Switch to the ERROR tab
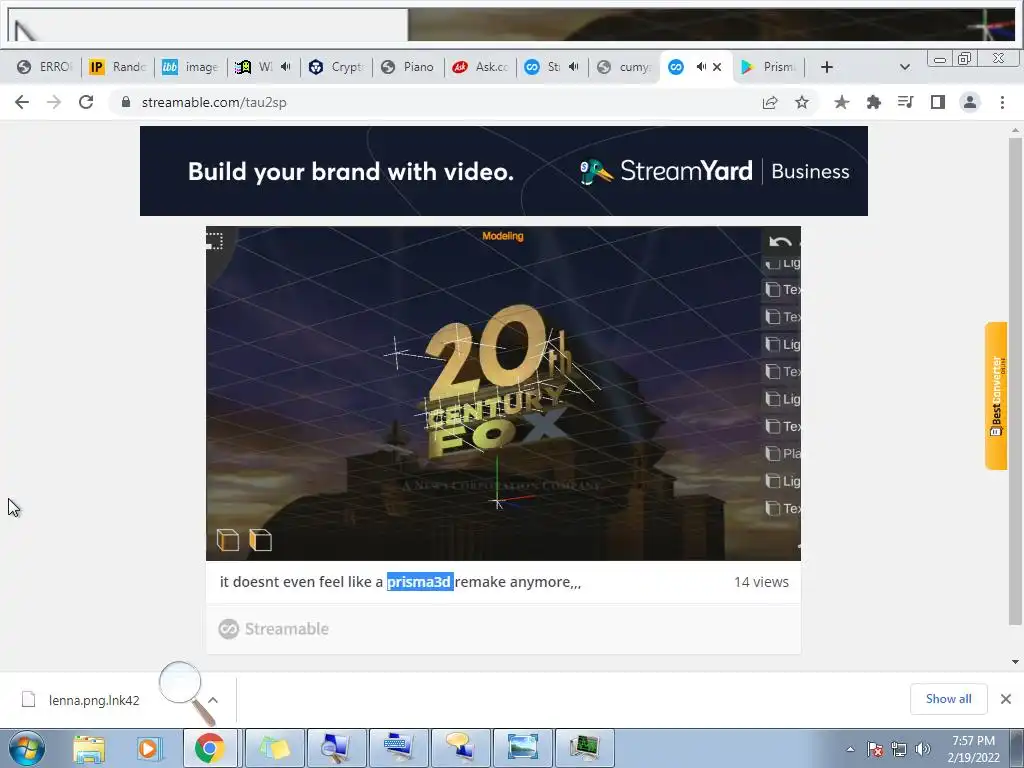The width and height of the screenshot is (1024, 768). [x=44, y=67]
